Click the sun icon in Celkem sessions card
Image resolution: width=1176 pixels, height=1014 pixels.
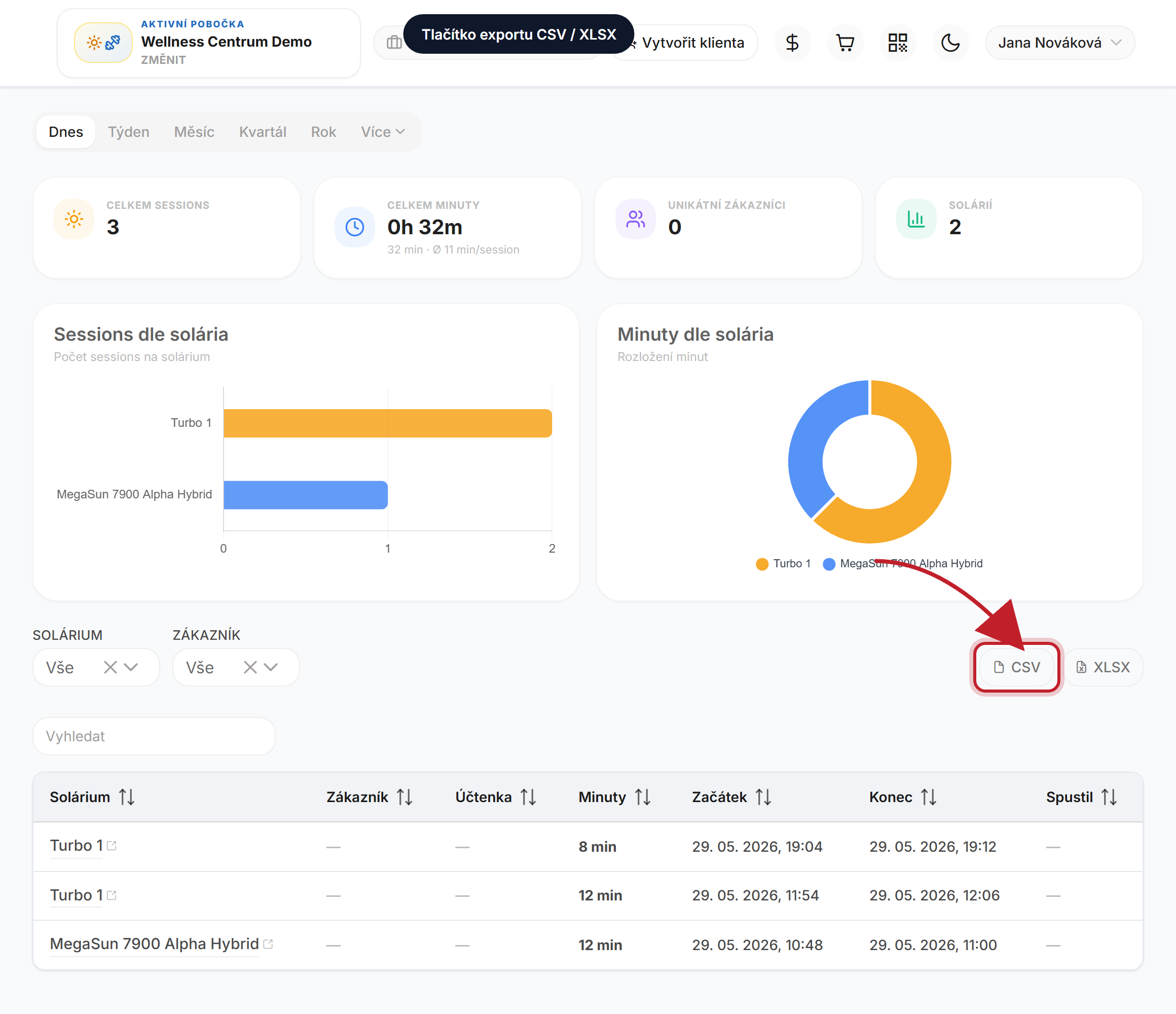click(x=74, y=219)
